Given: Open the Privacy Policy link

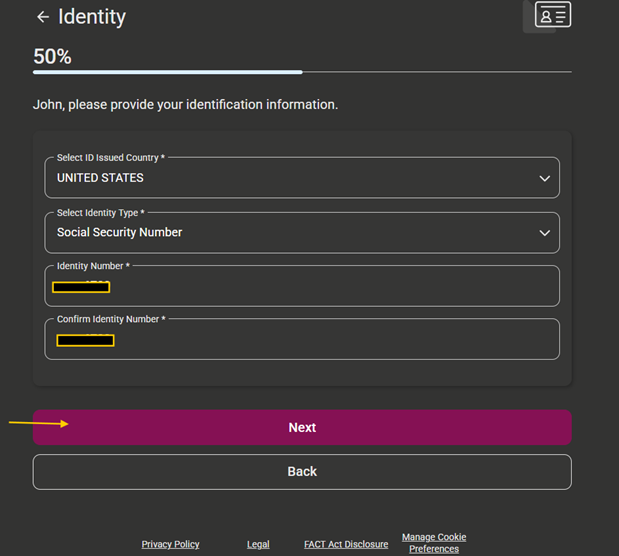Looking at the screenshot, I should [171, 544].
